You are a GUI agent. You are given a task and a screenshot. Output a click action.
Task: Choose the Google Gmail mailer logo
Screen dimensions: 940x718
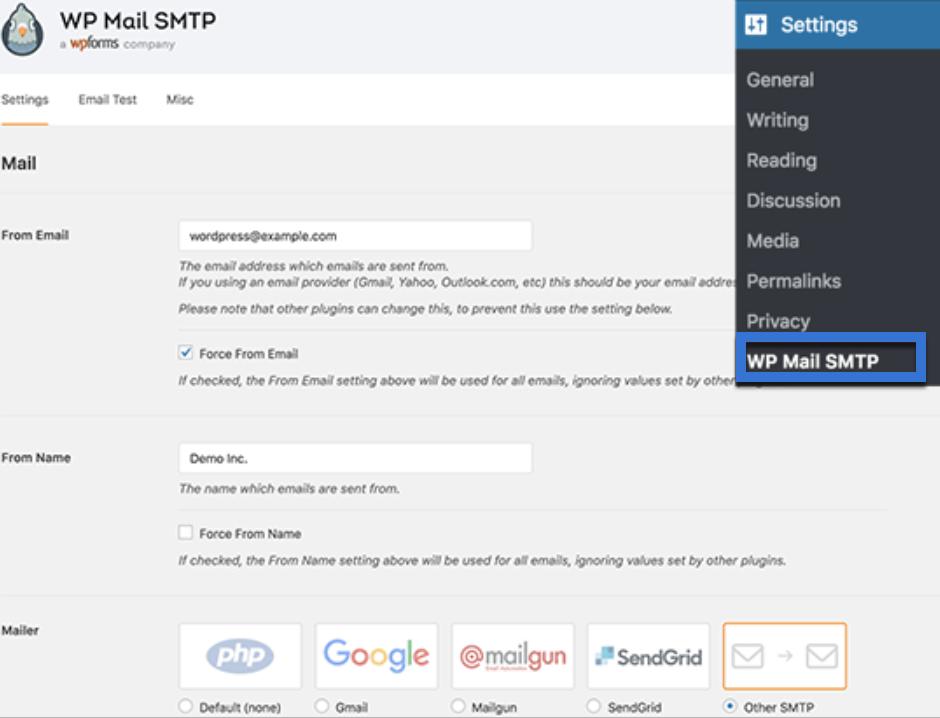(376, 656)
